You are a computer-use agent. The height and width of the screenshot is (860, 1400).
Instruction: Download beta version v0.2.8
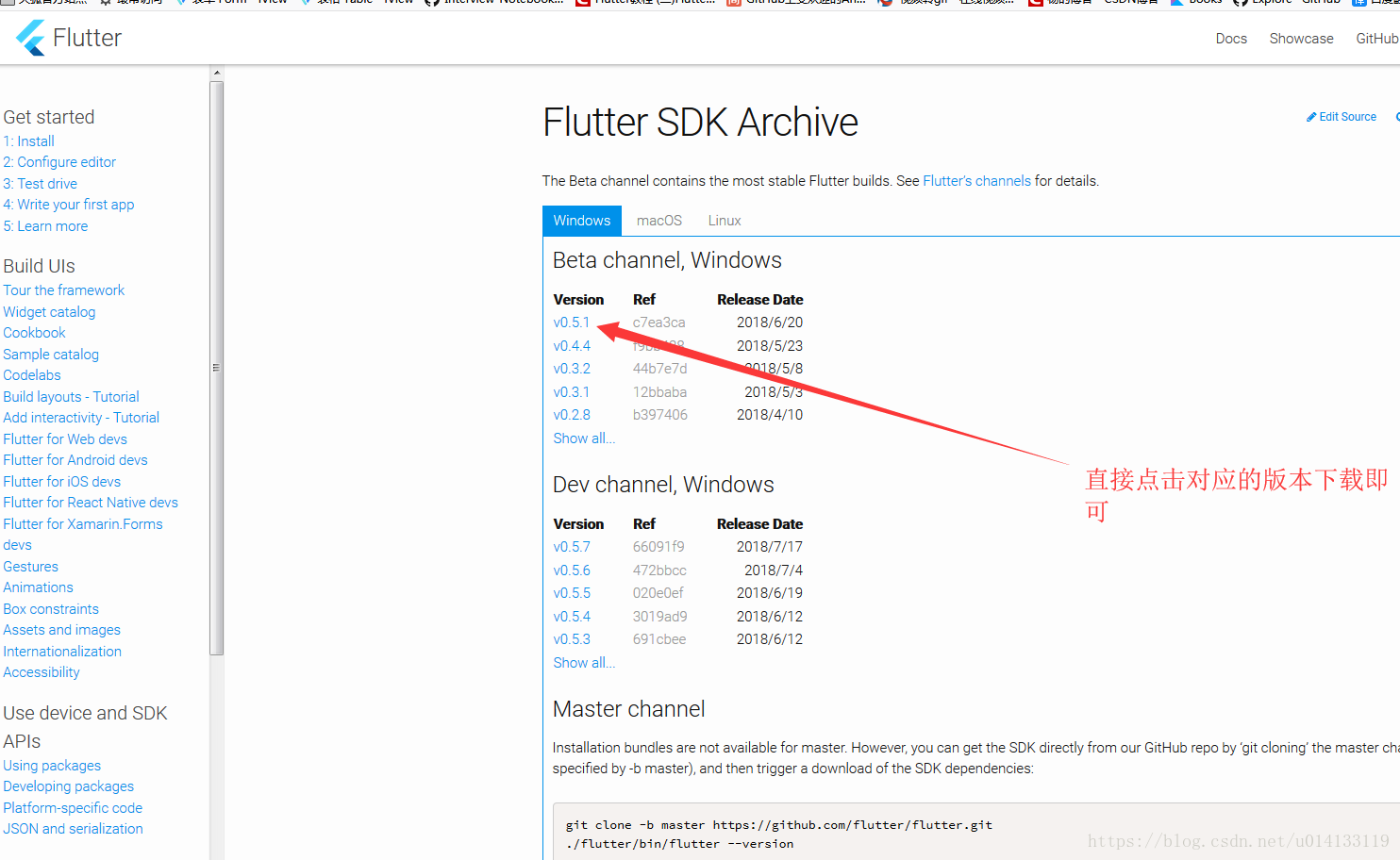[572, 415]
